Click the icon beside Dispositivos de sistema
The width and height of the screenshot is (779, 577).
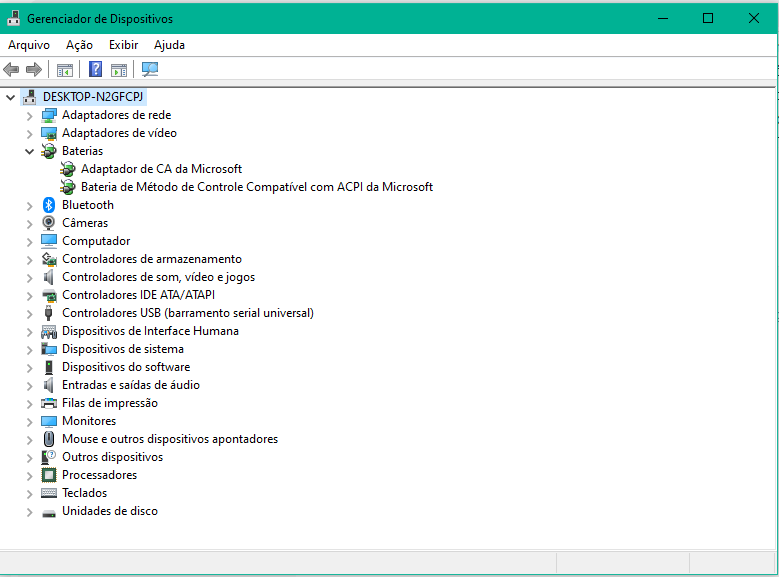[x=49, y=349]
